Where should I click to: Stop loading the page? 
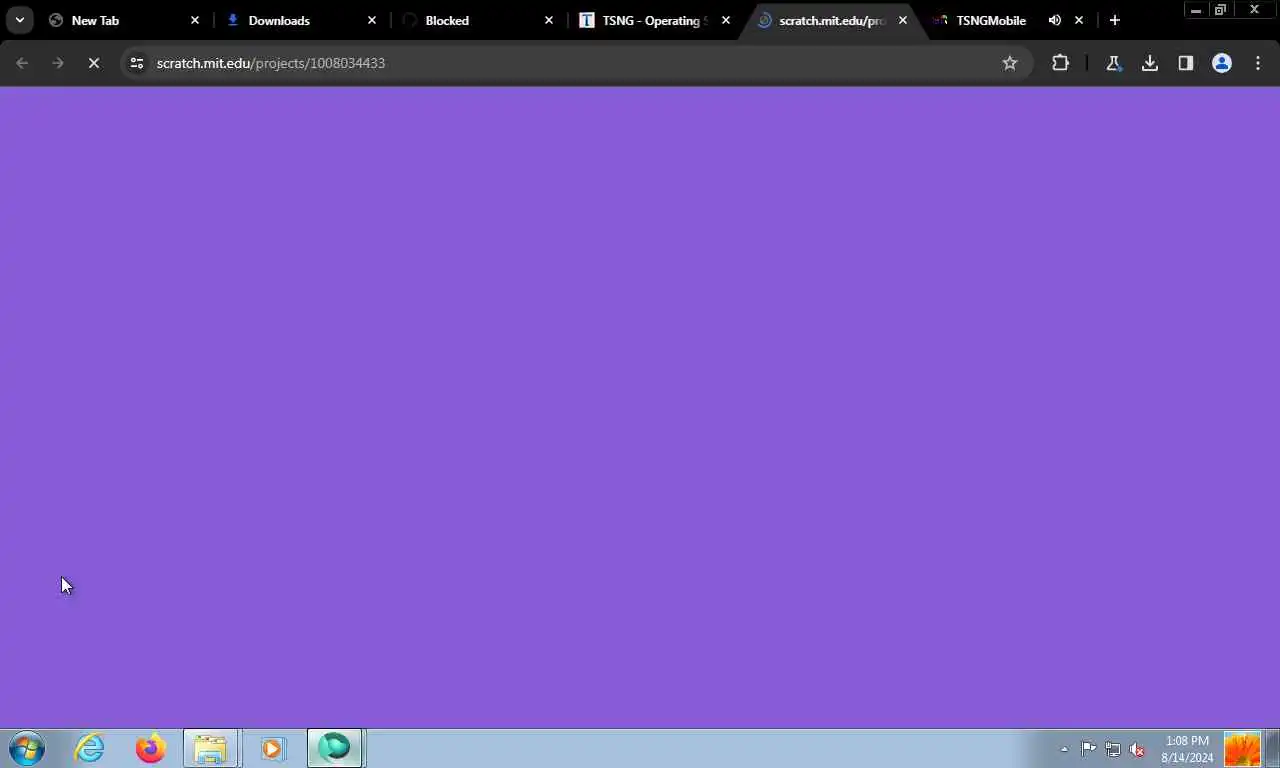click(x=94, y=63)
